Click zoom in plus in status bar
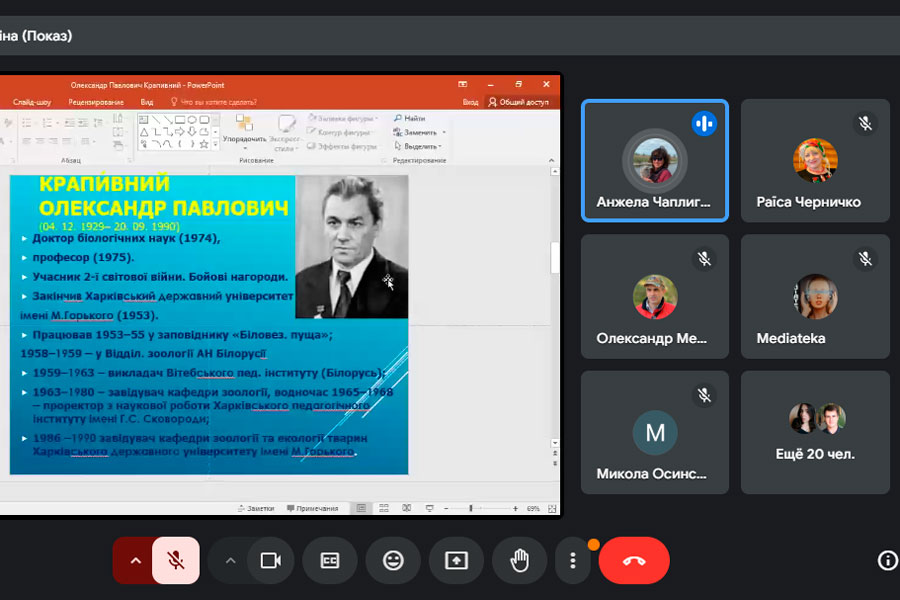 515,508
